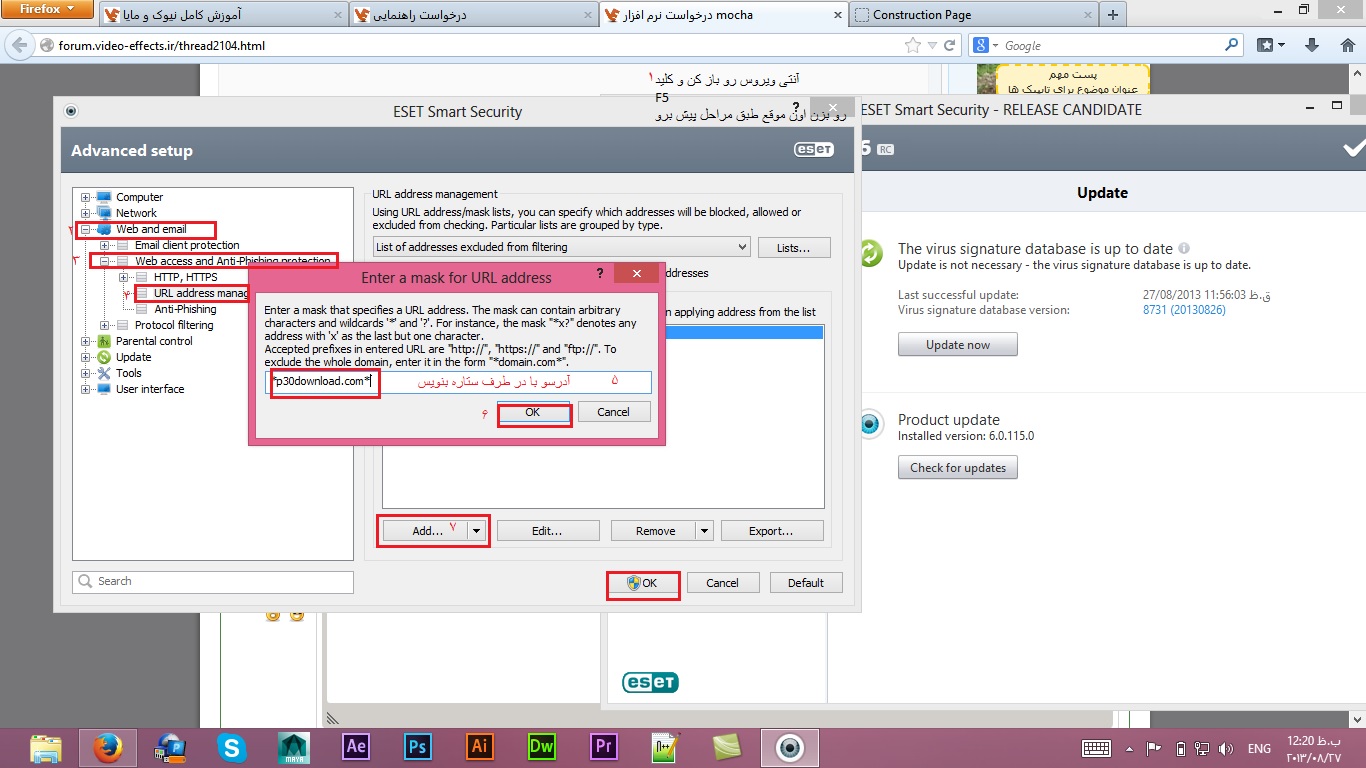Open Illustrator from the taskbar
The height and width of the screenshot is (768, 1366).
pyautogui.click(x=480, y=747)
